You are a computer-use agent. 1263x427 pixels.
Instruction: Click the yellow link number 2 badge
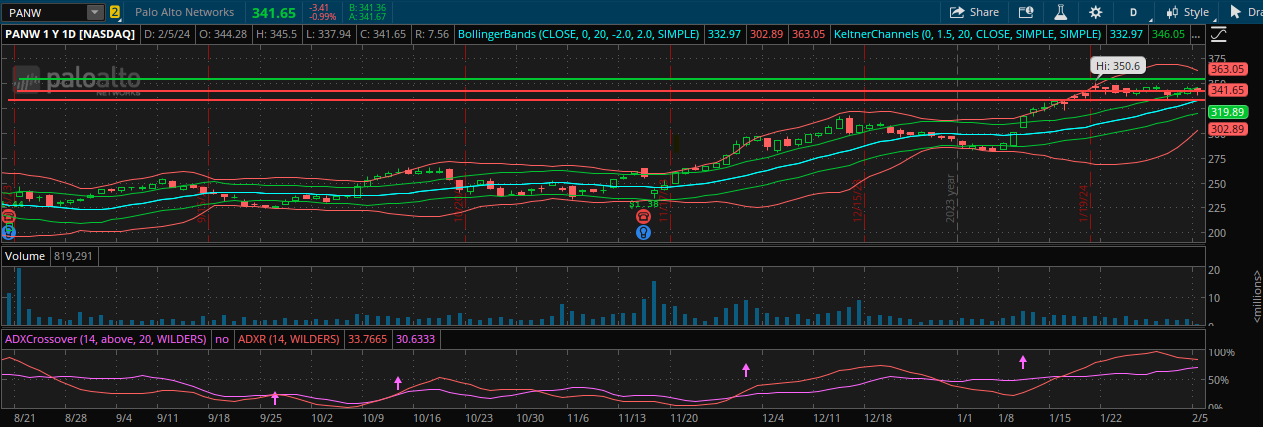click(115, 12)
